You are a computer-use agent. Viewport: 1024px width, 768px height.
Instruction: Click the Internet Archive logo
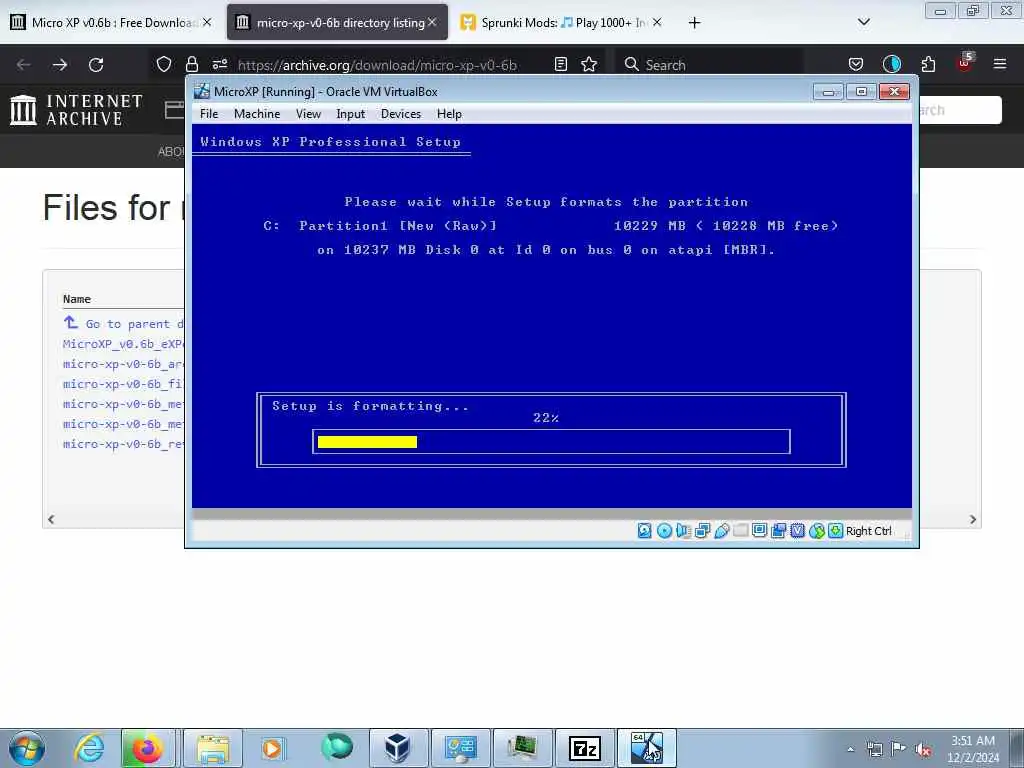click(76, 110)
